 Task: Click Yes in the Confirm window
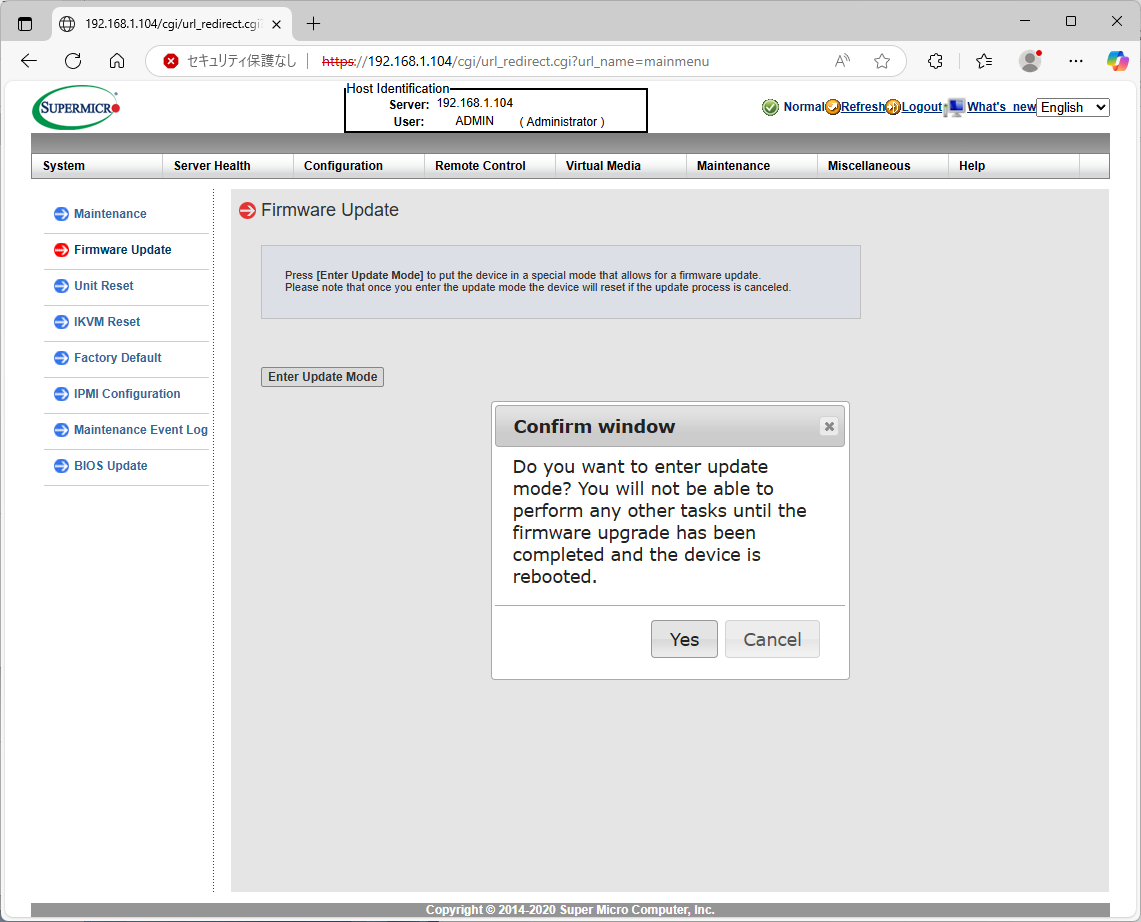click(x=684, y=640)
